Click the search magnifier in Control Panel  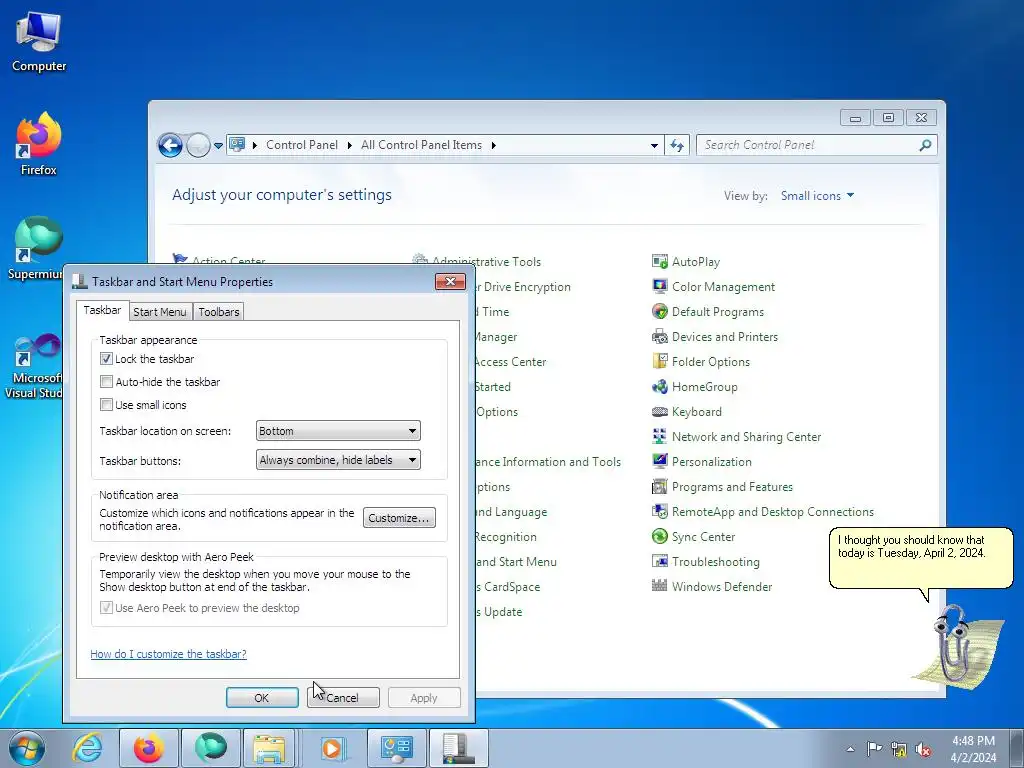925,145
